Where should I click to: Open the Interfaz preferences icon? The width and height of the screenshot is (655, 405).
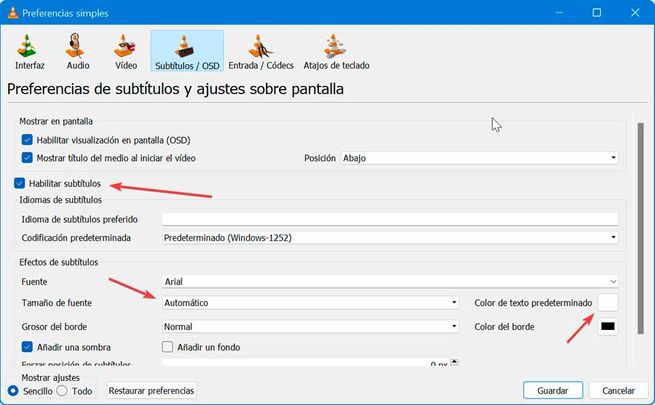click(29, 52)
